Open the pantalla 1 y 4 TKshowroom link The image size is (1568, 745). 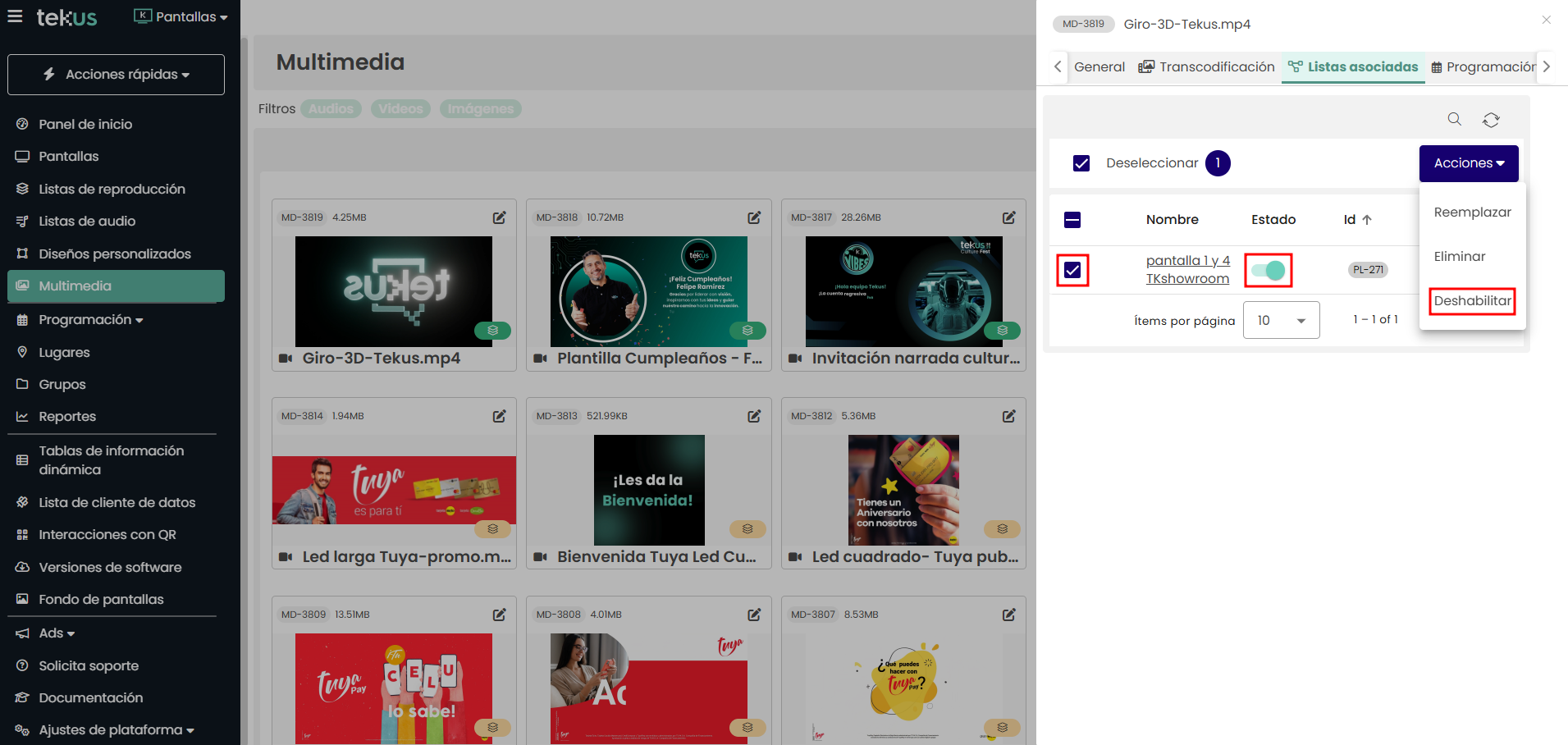point(1187,269)
